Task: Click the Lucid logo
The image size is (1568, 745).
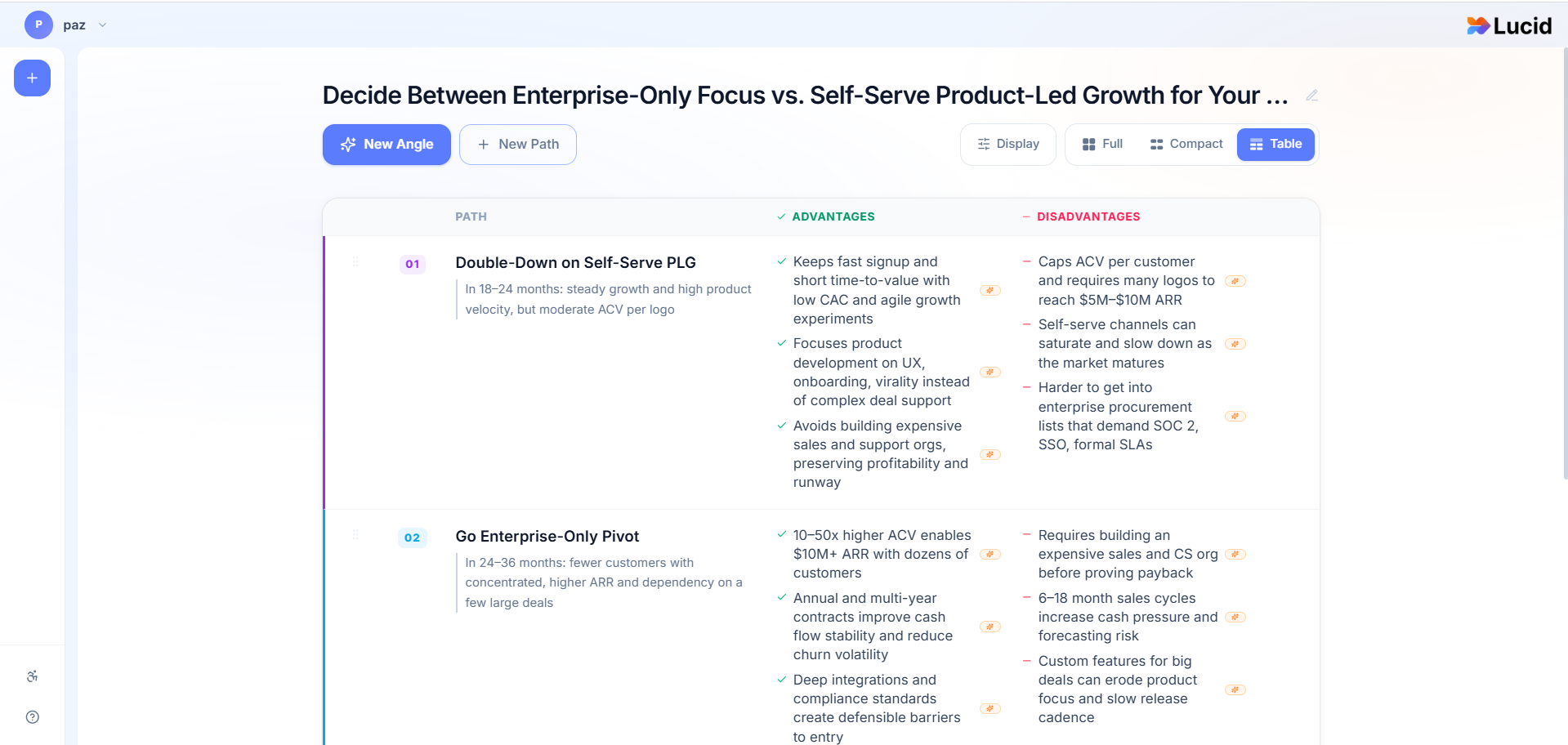Action: tap(1508, 26)
